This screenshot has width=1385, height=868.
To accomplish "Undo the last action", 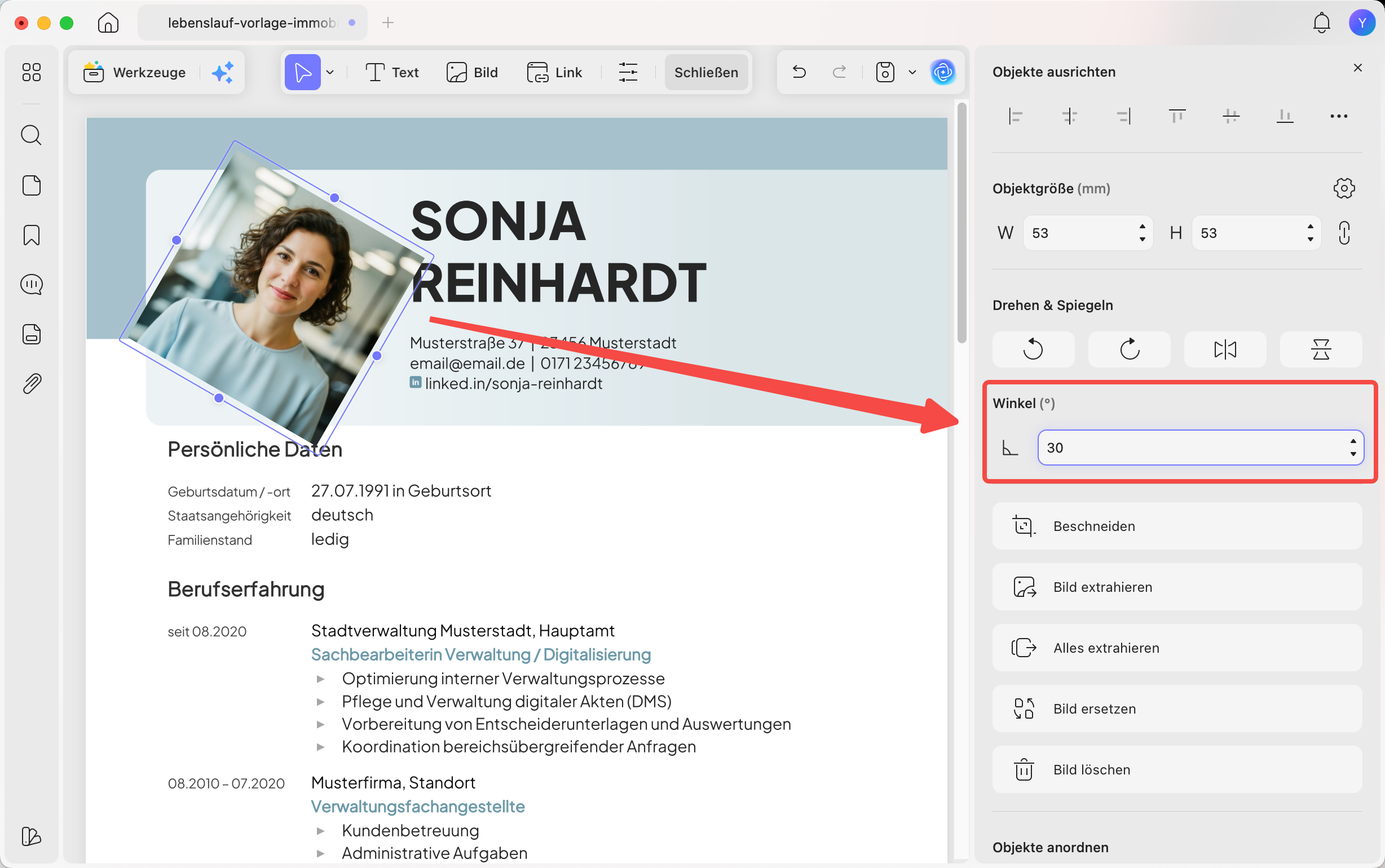I will pos(799,72).
